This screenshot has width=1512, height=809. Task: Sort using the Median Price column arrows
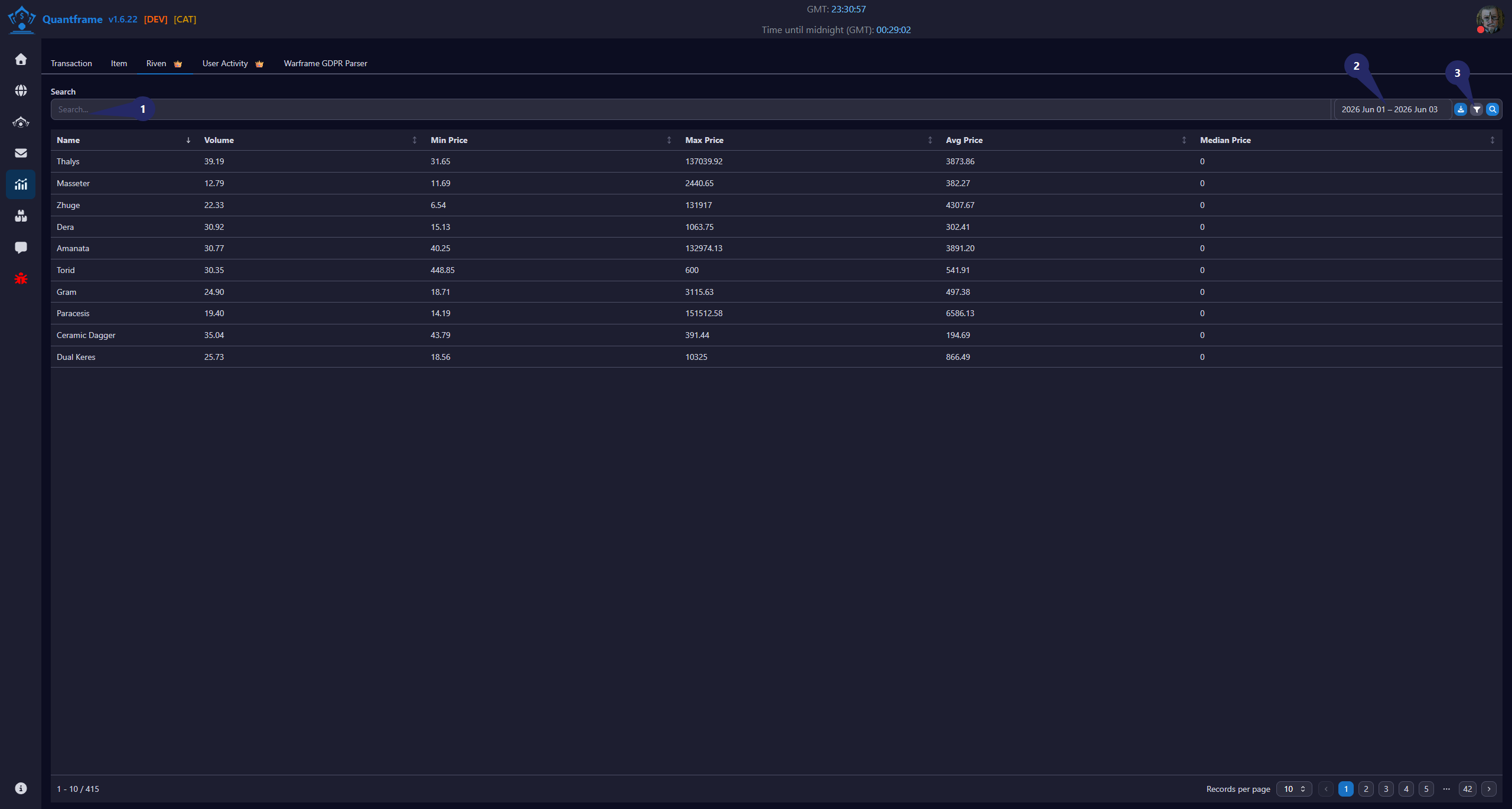click(1492, 140)
